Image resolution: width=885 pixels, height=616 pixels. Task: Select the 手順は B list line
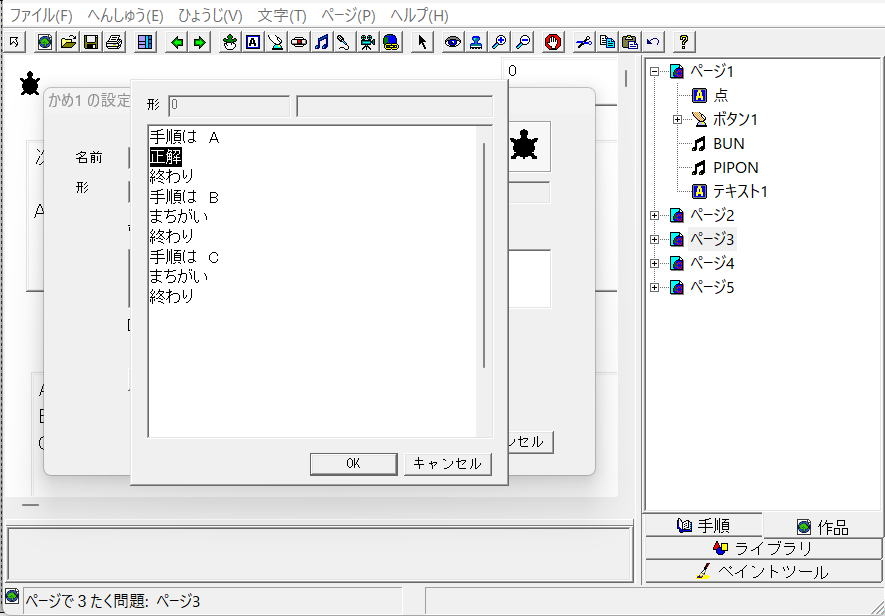pos(185,196)
